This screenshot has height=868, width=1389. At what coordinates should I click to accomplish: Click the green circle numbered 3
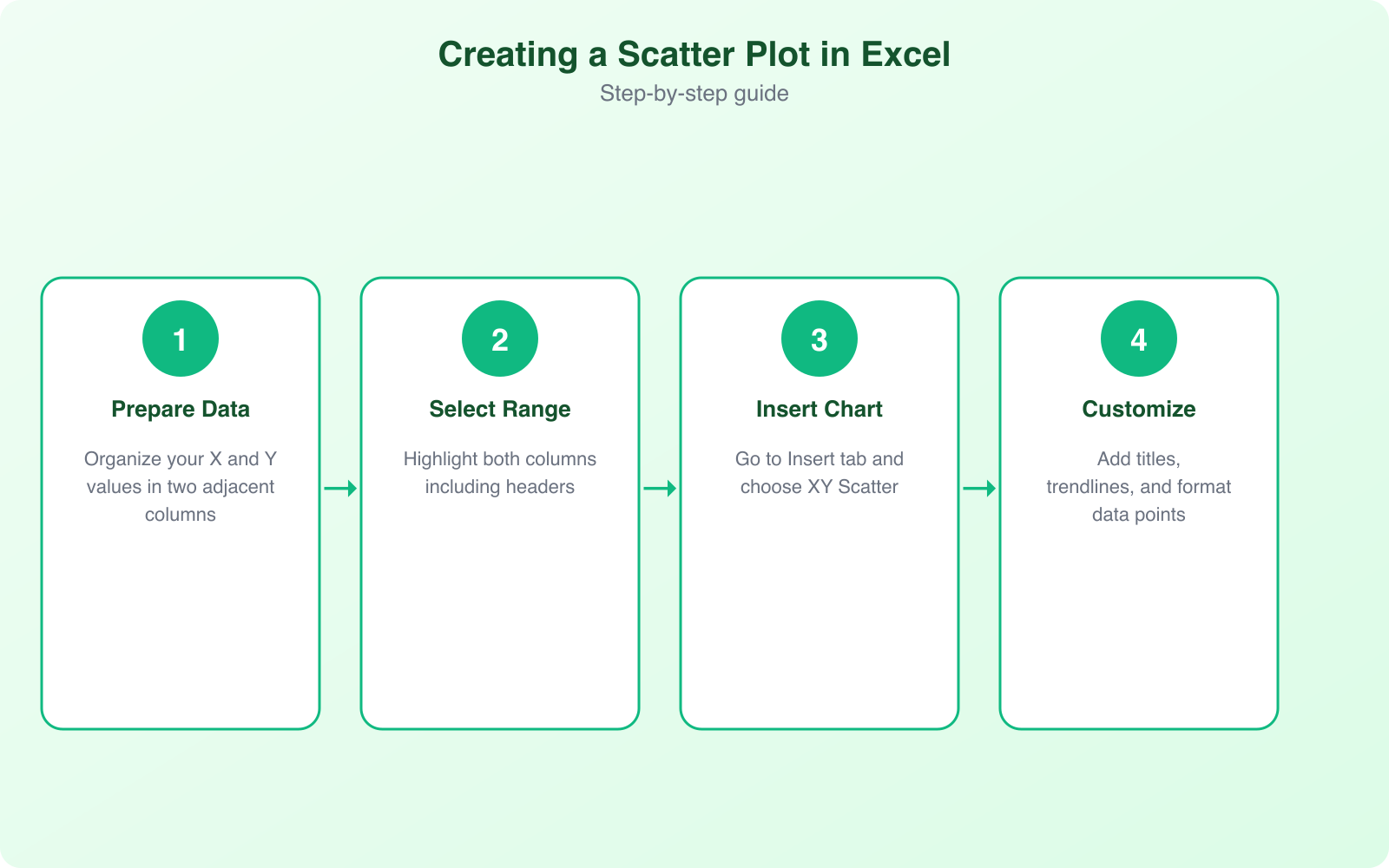819,338
